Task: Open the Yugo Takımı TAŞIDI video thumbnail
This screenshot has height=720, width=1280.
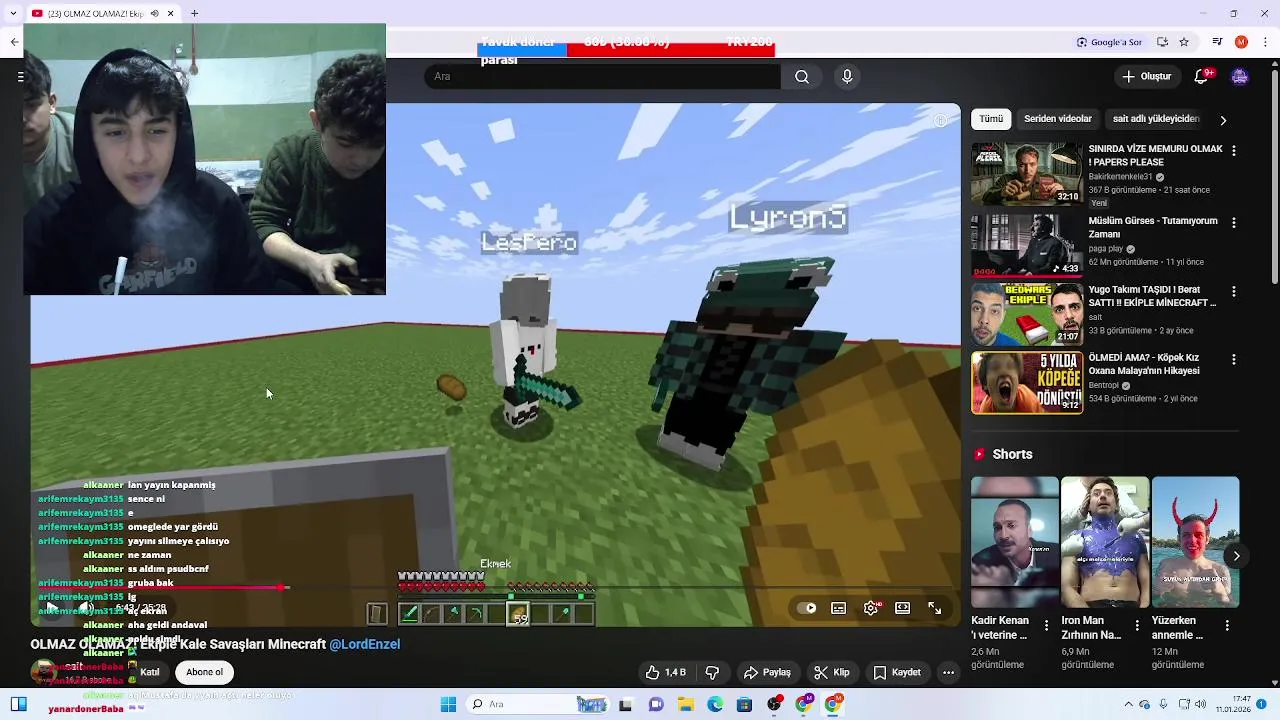Action: (x=1027, y=314)
